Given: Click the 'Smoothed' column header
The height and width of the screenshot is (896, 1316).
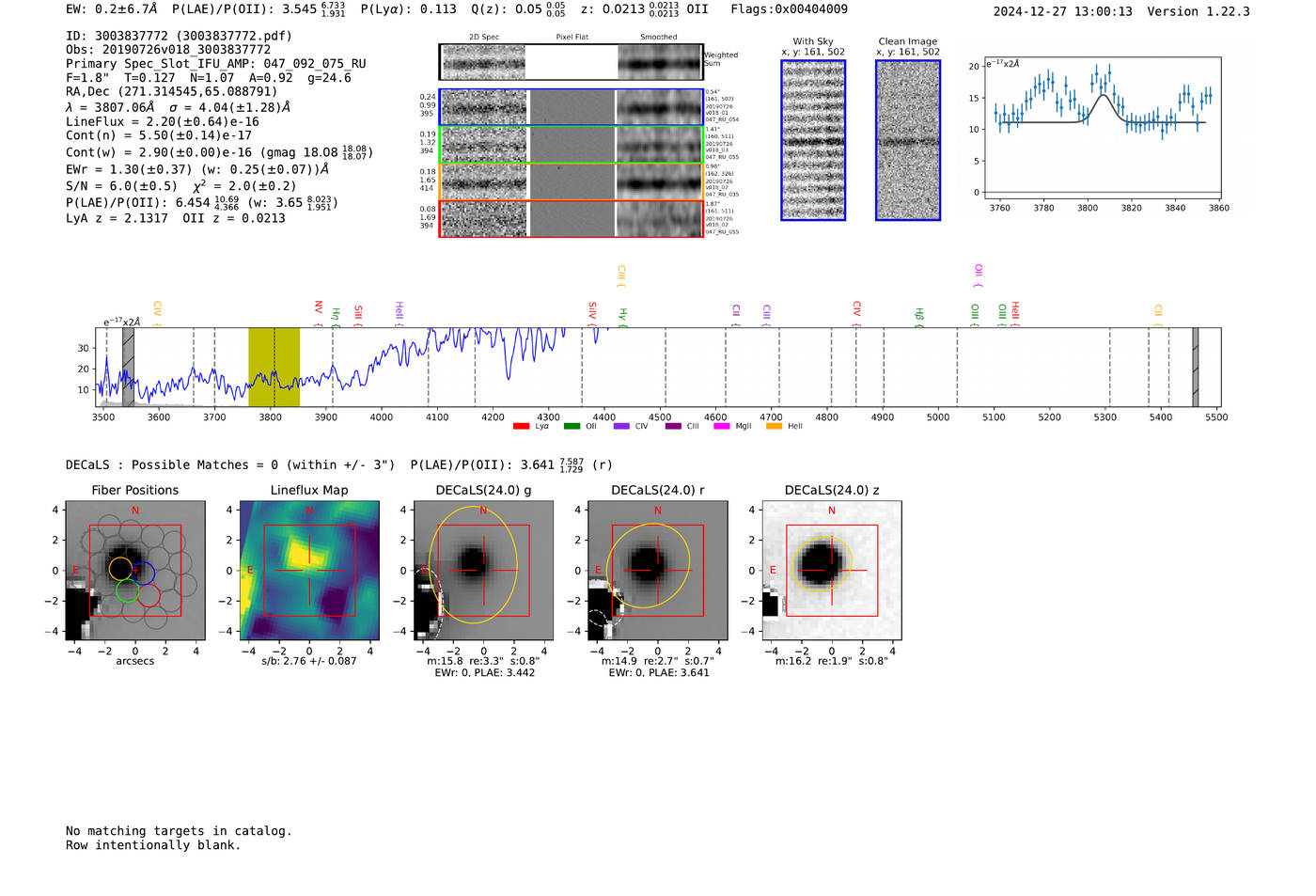Looking at the screenshot, I should (x=659, y=37).
